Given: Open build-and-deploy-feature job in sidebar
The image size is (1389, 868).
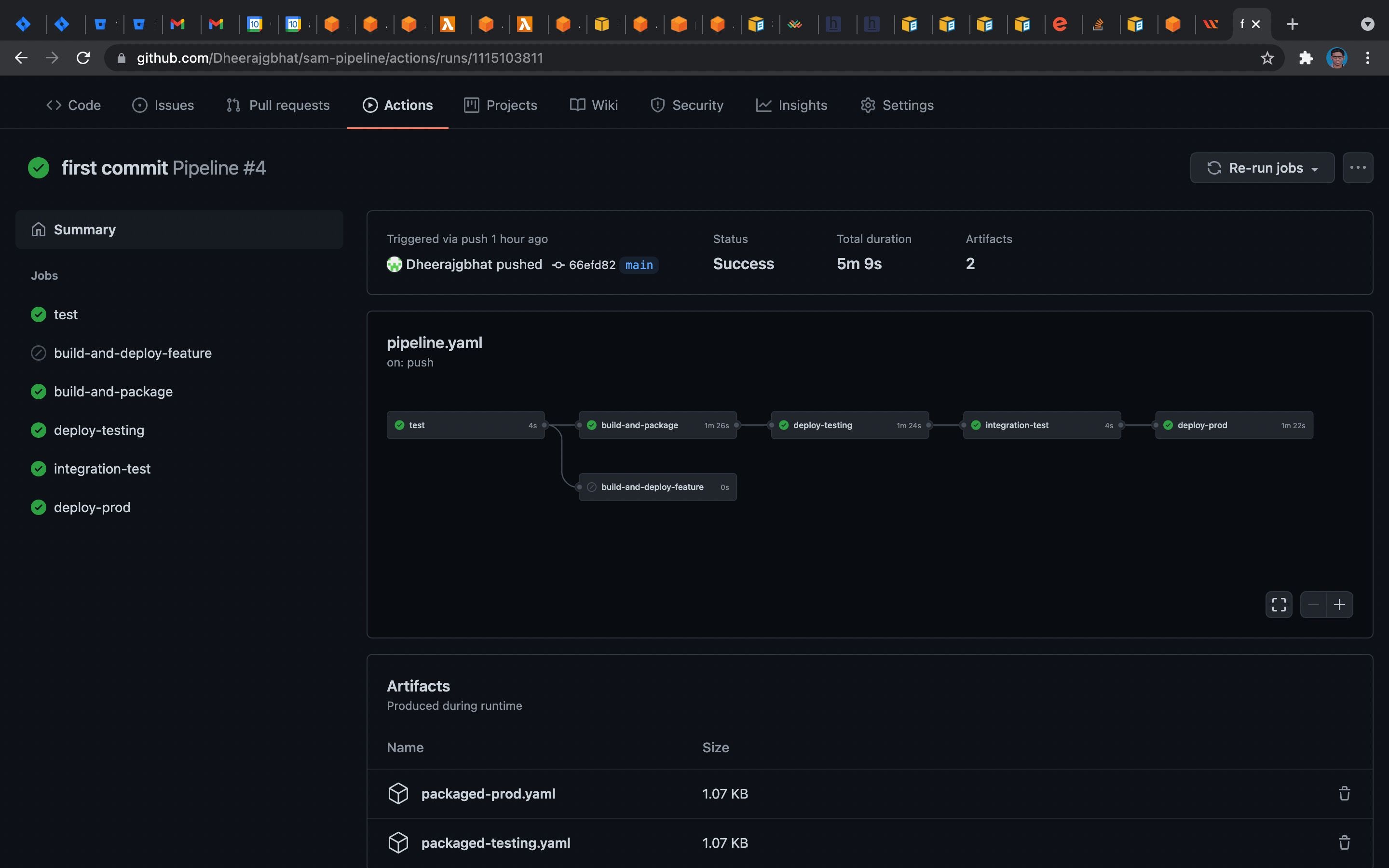Looking at the screenshot, I should (133, 353).
